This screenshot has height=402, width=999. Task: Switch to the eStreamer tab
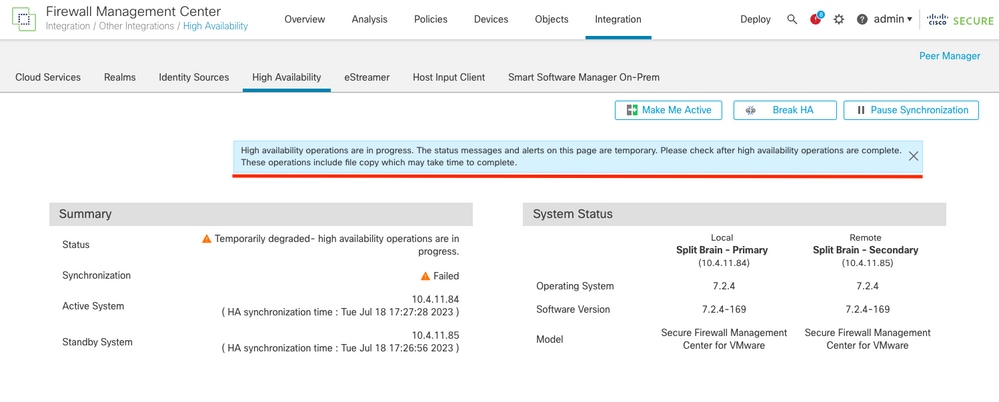[367, 77]
